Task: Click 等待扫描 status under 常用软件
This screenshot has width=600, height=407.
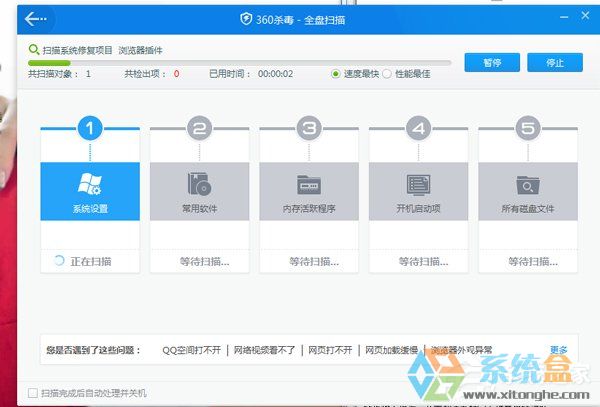Action: coord(204,262)
